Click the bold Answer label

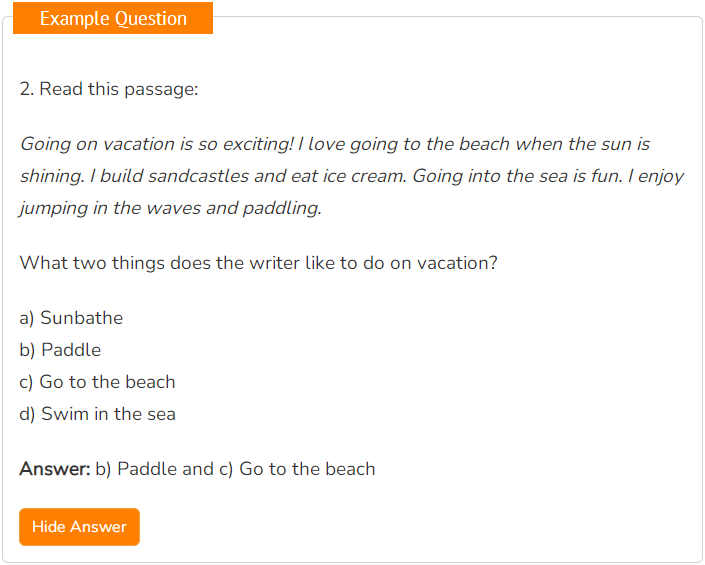pos(55,469)
